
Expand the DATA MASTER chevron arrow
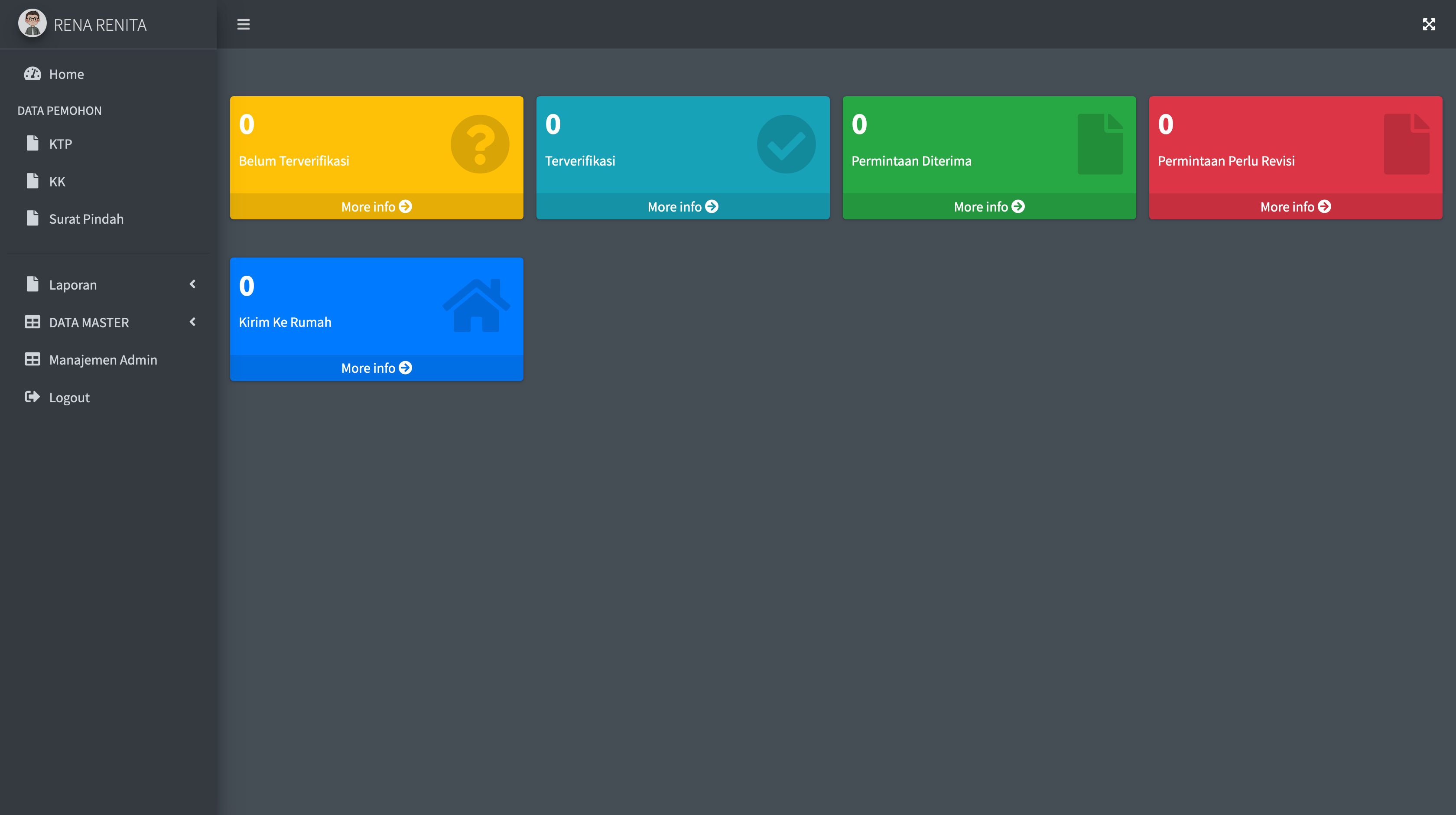coord(193,322)
